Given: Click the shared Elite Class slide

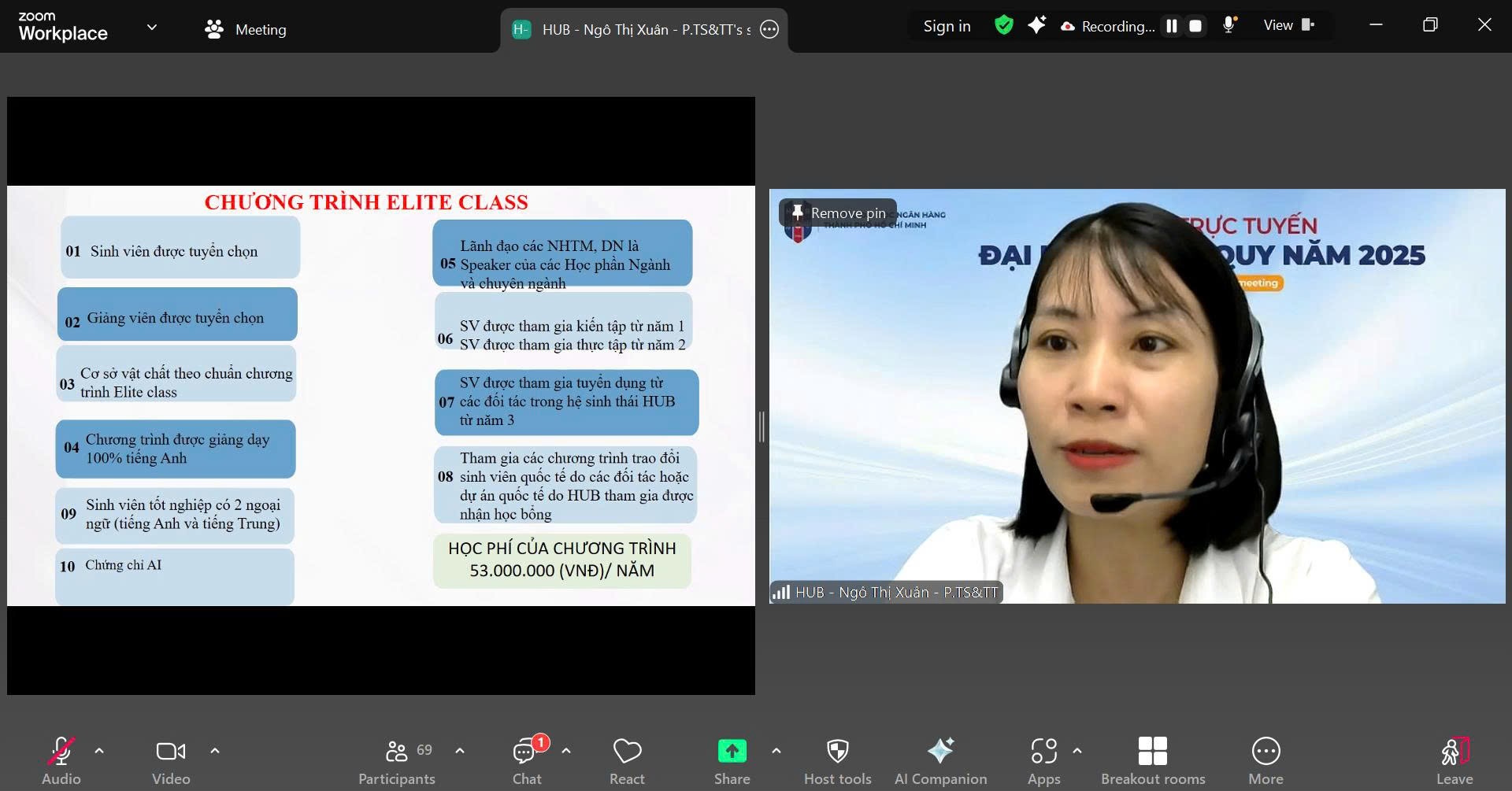Looking at the screenshot, I should (381, 396).
